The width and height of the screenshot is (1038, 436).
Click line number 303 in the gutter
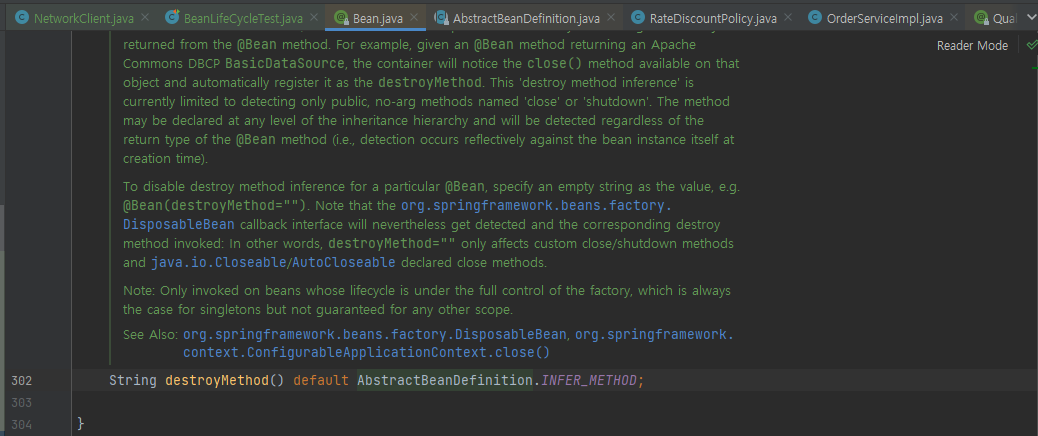(21, 402)
